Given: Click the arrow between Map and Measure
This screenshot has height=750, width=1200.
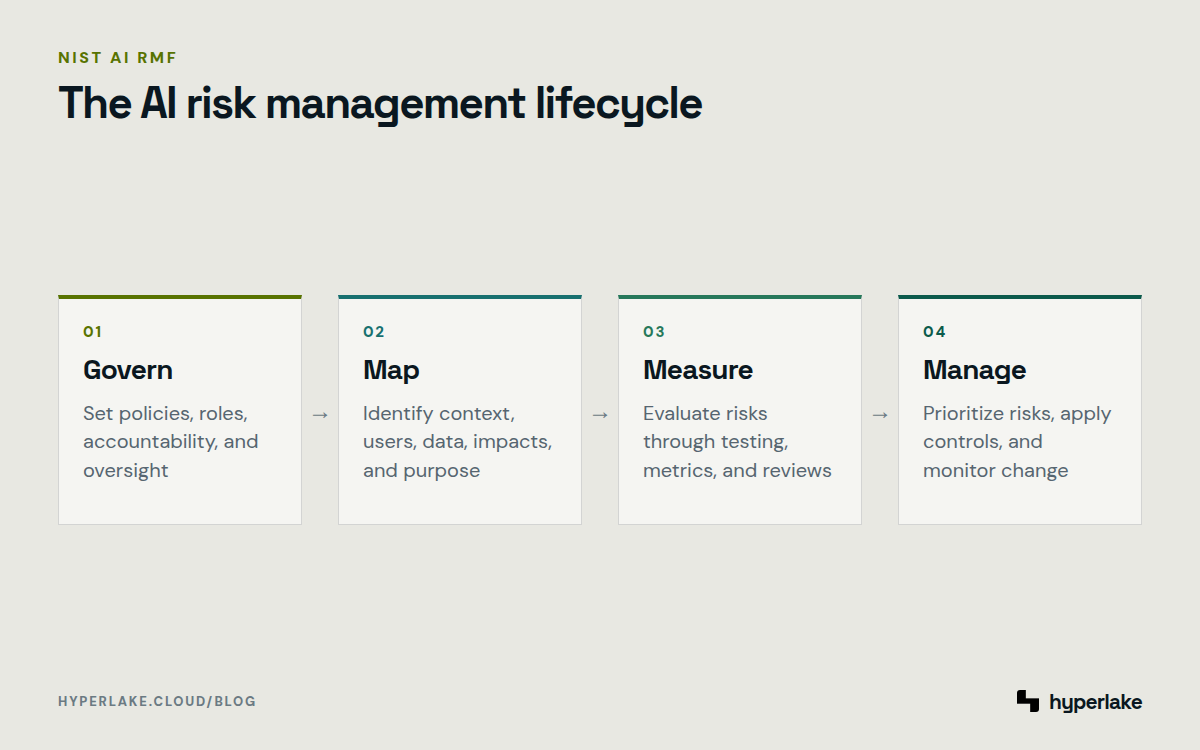Looking at the screenshot, I should coord(600,414).
